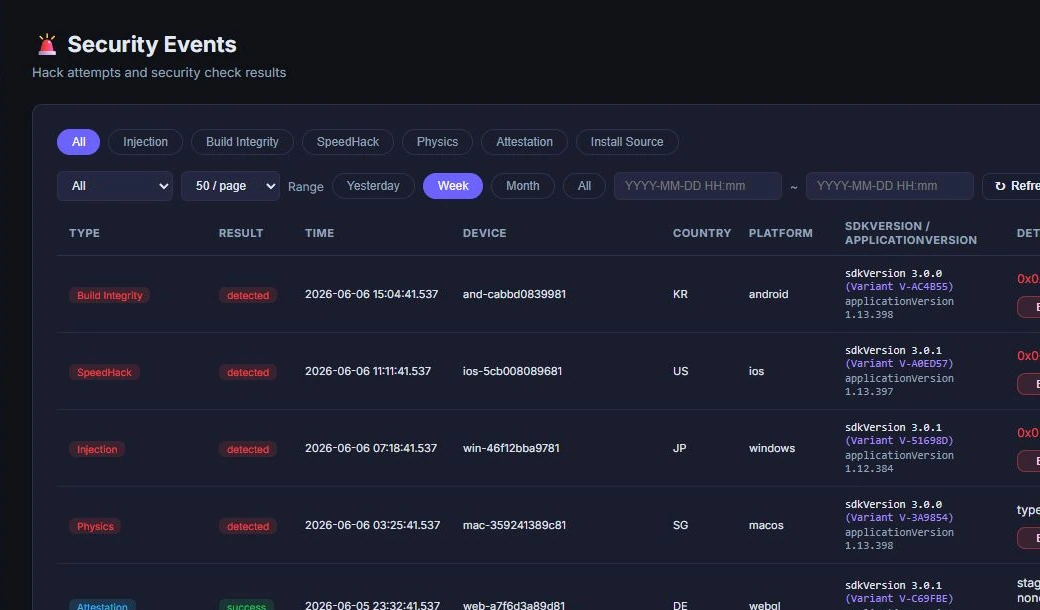The image size is (1040, 610).
Task: Set range to All
Action: click(x=584, y=186)
